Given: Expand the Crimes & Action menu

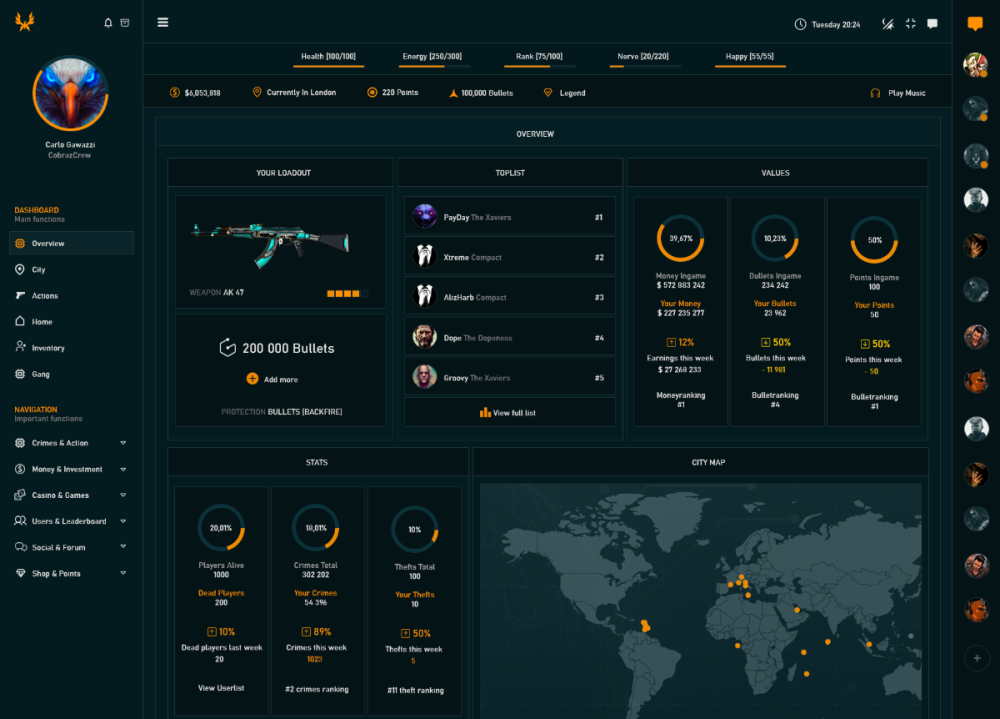Looking at the screenshot, I should pyautogui.click(x=123, y=443).
